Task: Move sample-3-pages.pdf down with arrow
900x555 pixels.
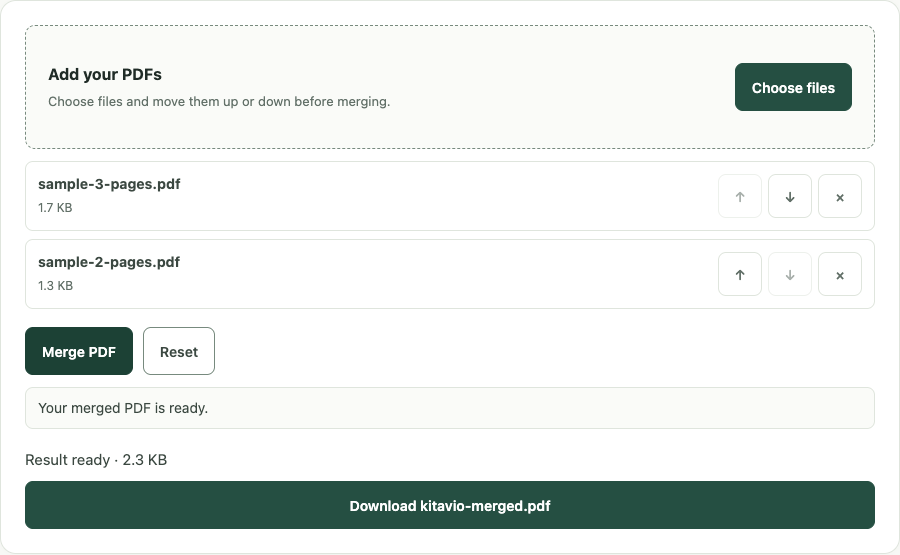Action: pyautogui.click(x=790, y=196)
